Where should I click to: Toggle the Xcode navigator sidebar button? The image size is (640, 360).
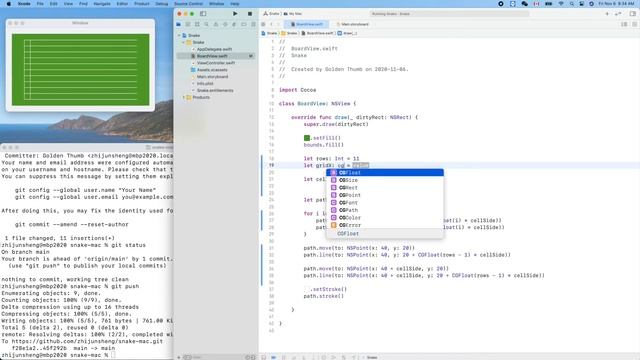click(203, 14)
